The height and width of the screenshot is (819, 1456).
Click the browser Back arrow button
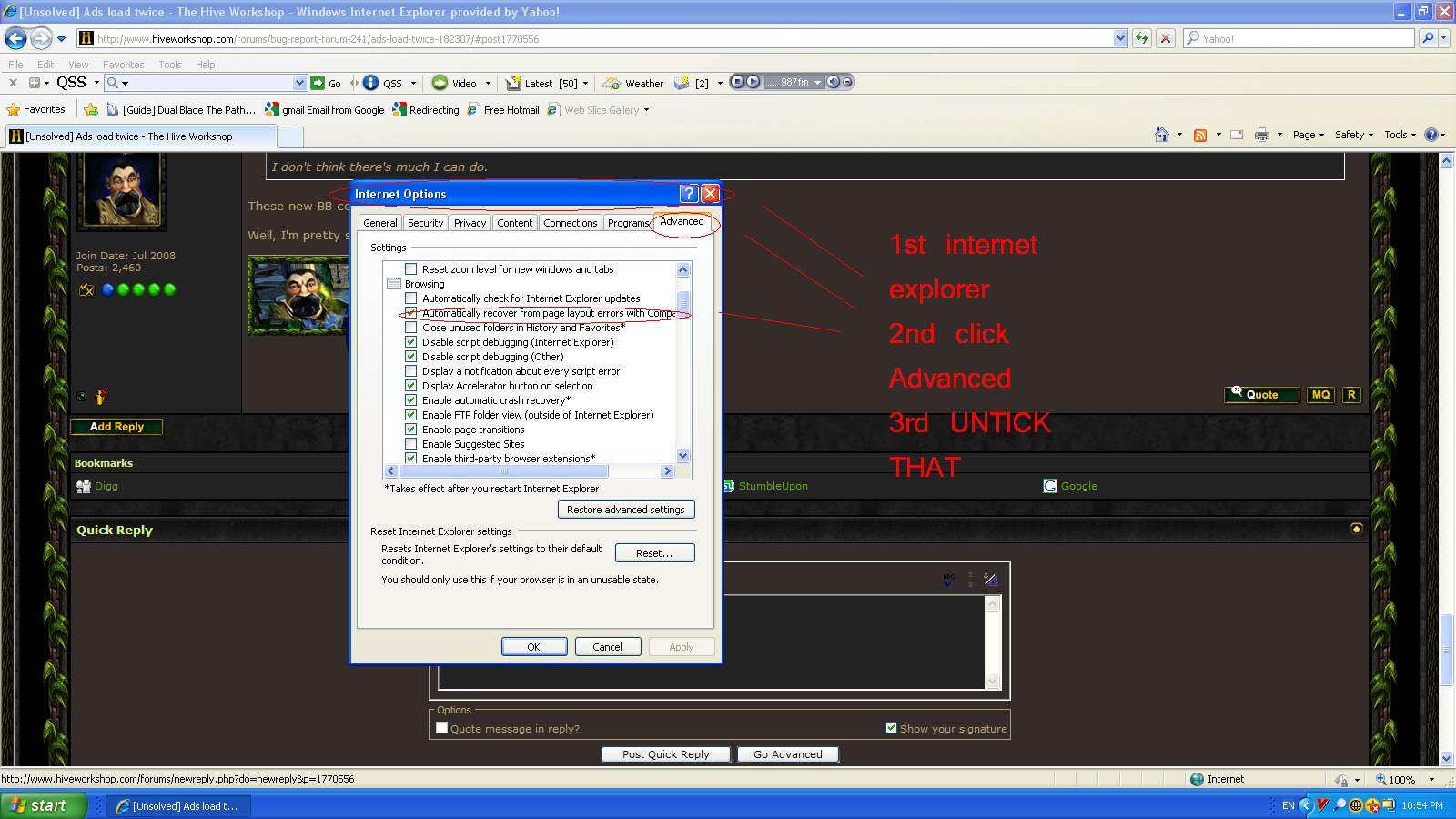pyautogui.click(x=16, y=38)
